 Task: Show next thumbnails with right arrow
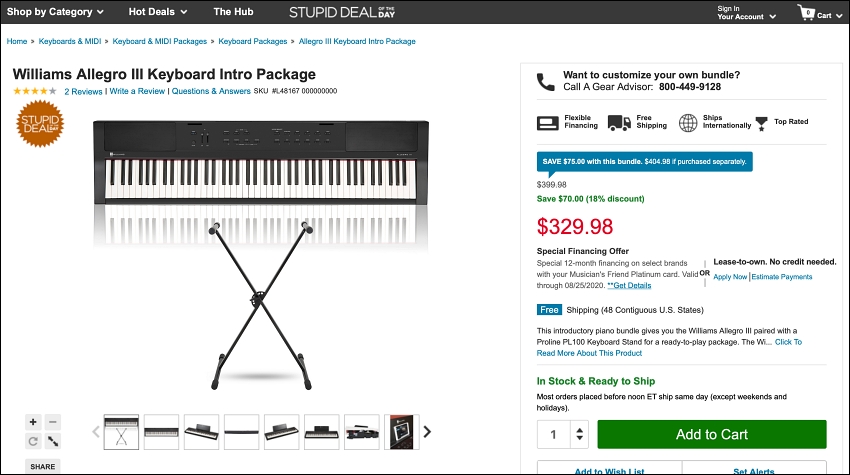(427, 432)
